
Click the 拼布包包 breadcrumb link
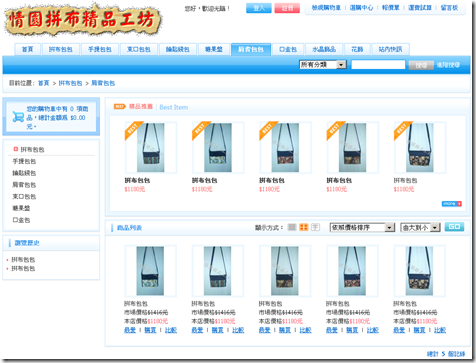70,83
